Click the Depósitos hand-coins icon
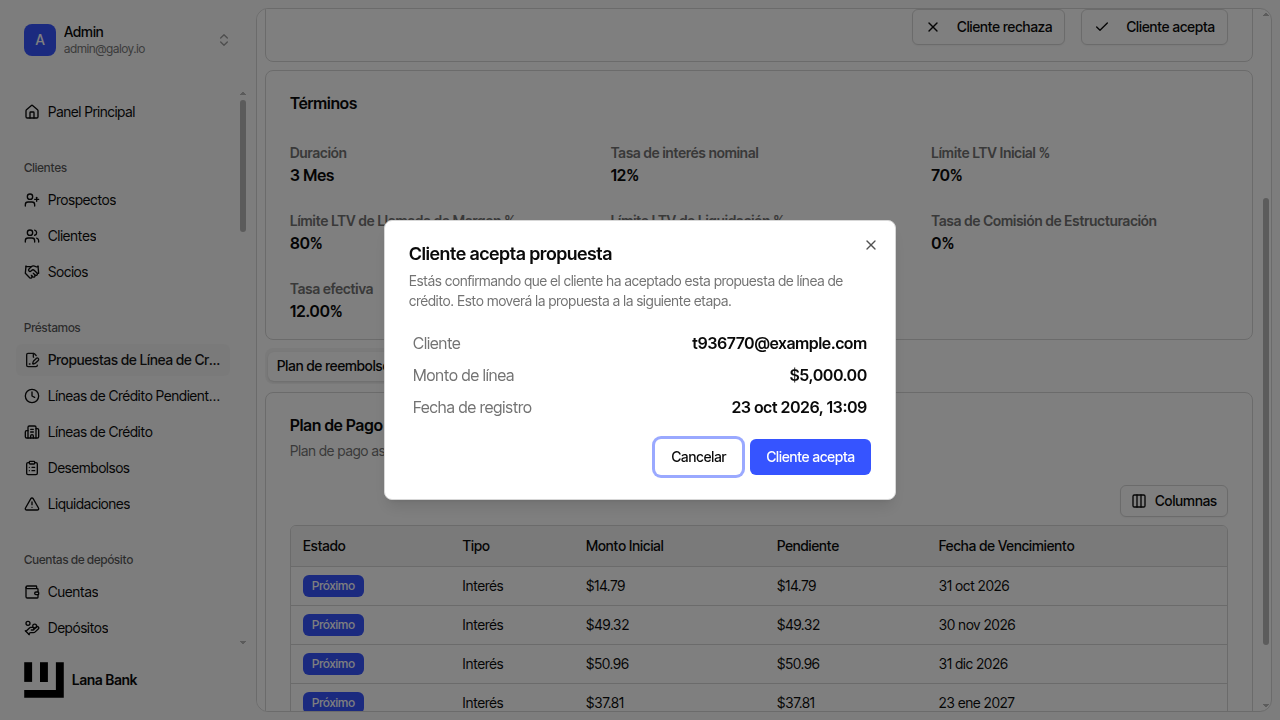Screen dimensions: 1280x720 point(32,628)
